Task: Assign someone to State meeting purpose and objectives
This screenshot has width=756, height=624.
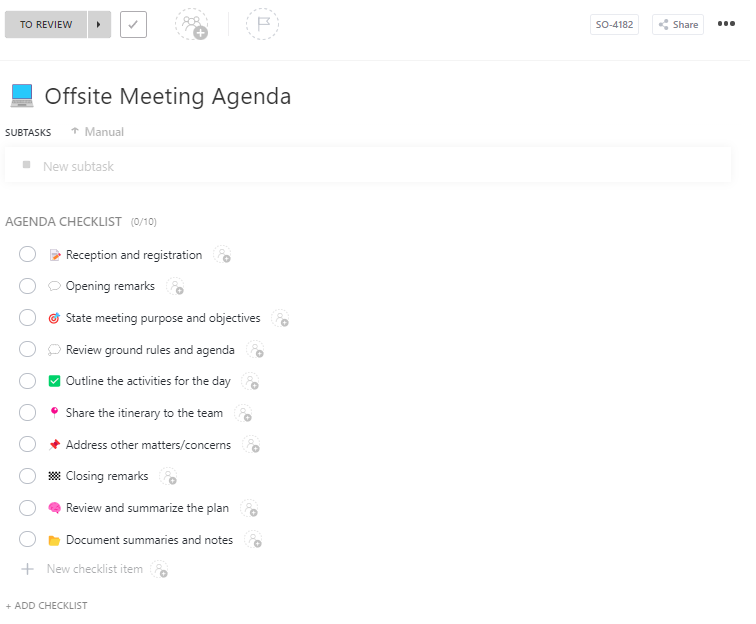Action: point(280,318)
